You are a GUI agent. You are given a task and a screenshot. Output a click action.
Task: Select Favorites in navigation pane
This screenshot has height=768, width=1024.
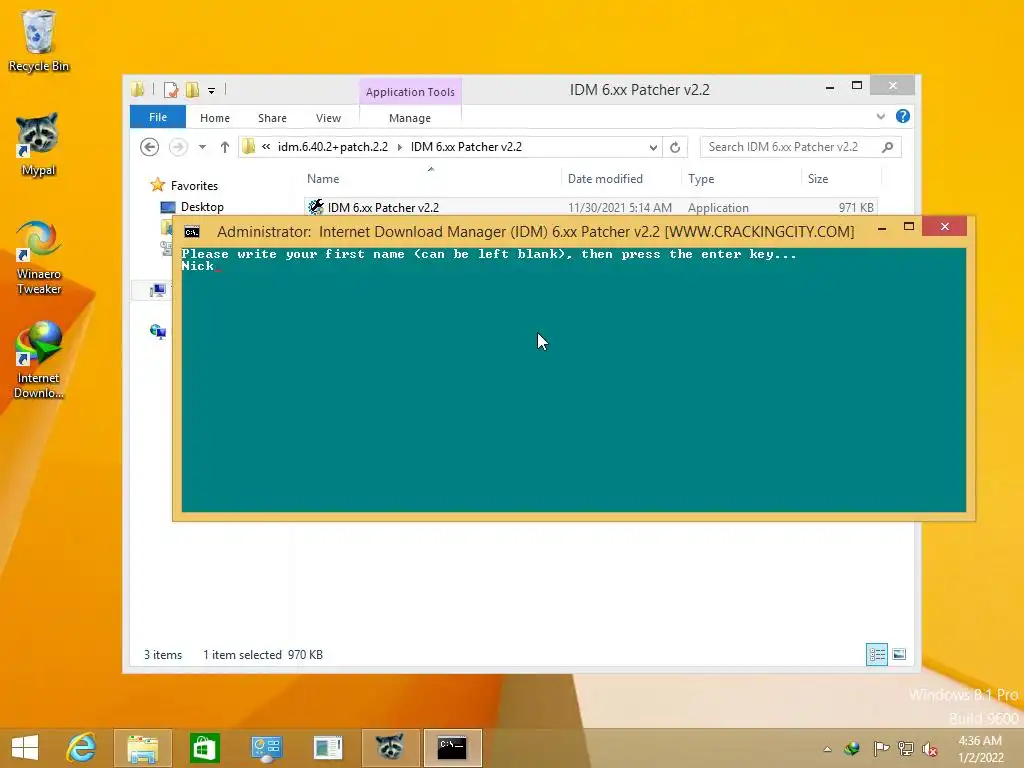(194, 186)
